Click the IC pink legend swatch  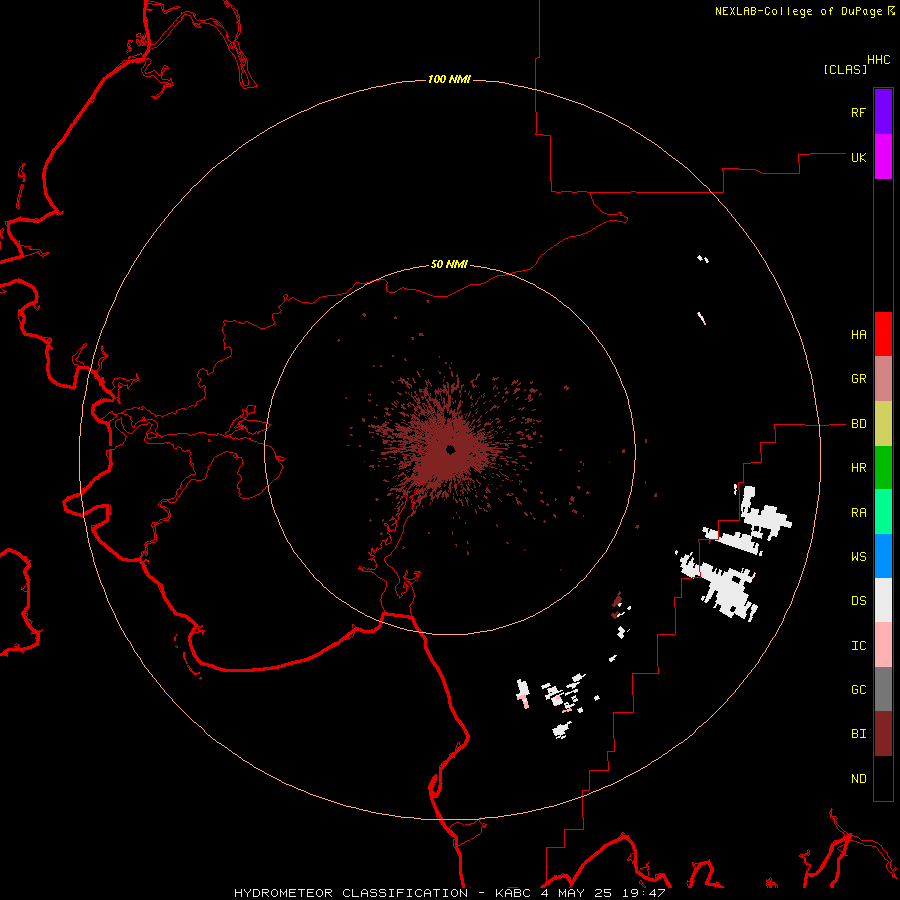883,645
